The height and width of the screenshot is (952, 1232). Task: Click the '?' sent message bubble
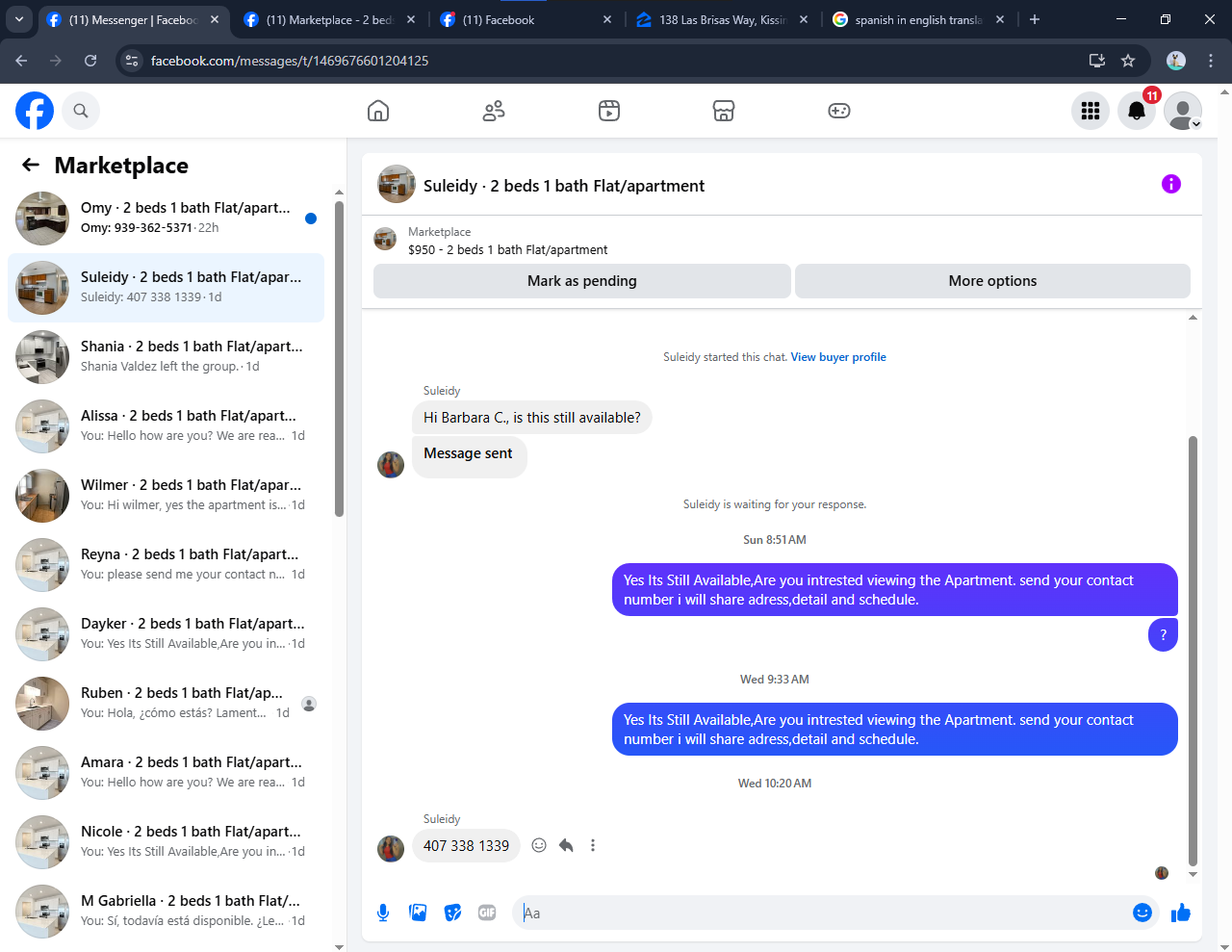[x=1163, y=634]
